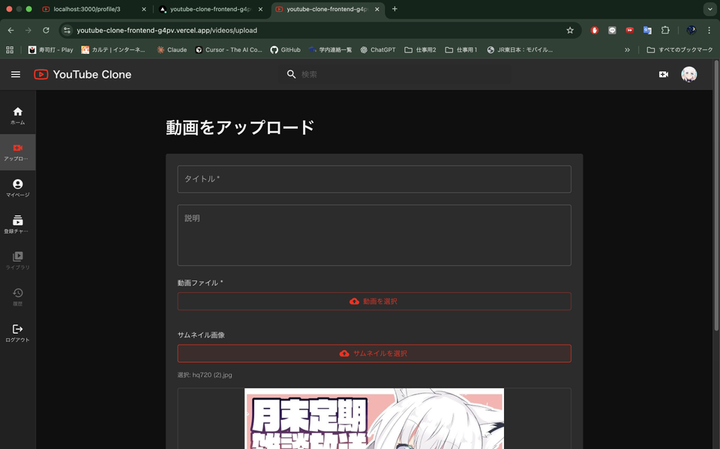Close the localhost:3000/profile/3 tab

(x=144, y=9)
